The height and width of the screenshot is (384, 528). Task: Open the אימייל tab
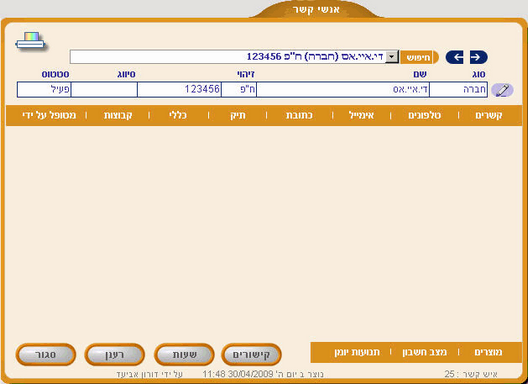[361, 116]
